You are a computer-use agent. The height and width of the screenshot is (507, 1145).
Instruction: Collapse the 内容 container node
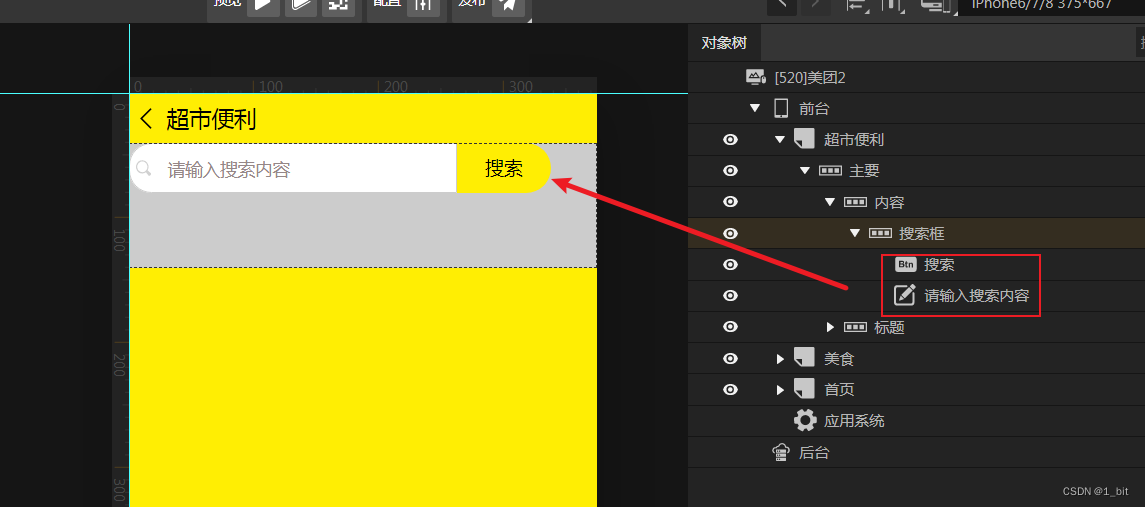click(830, 202)
